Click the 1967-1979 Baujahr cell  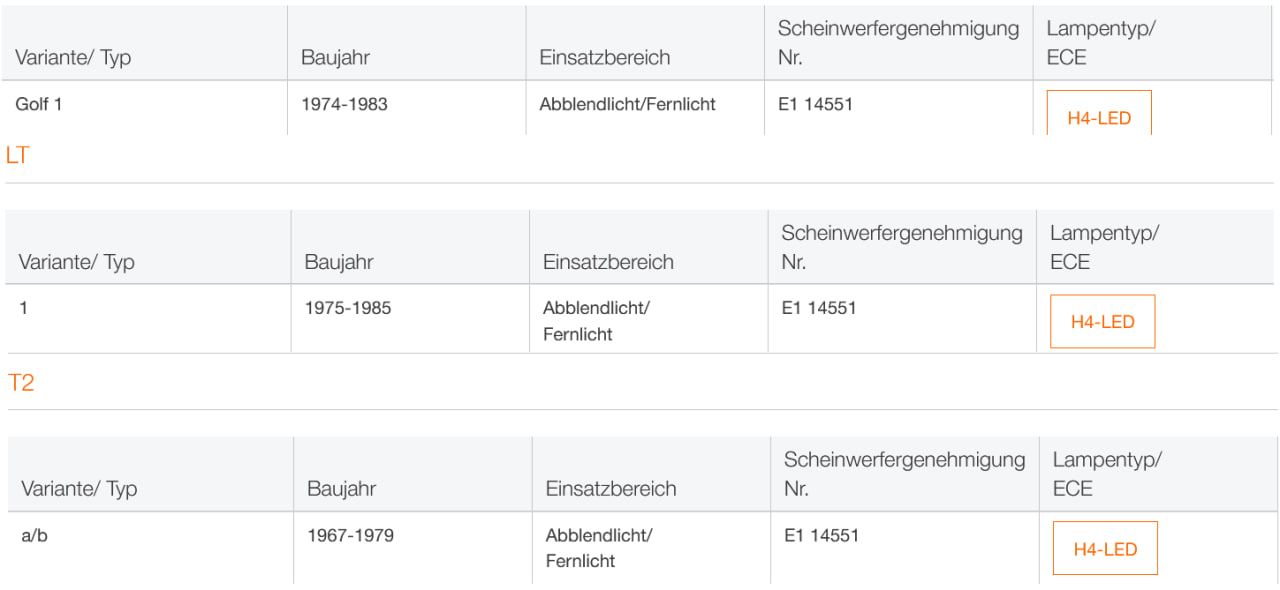350,536
